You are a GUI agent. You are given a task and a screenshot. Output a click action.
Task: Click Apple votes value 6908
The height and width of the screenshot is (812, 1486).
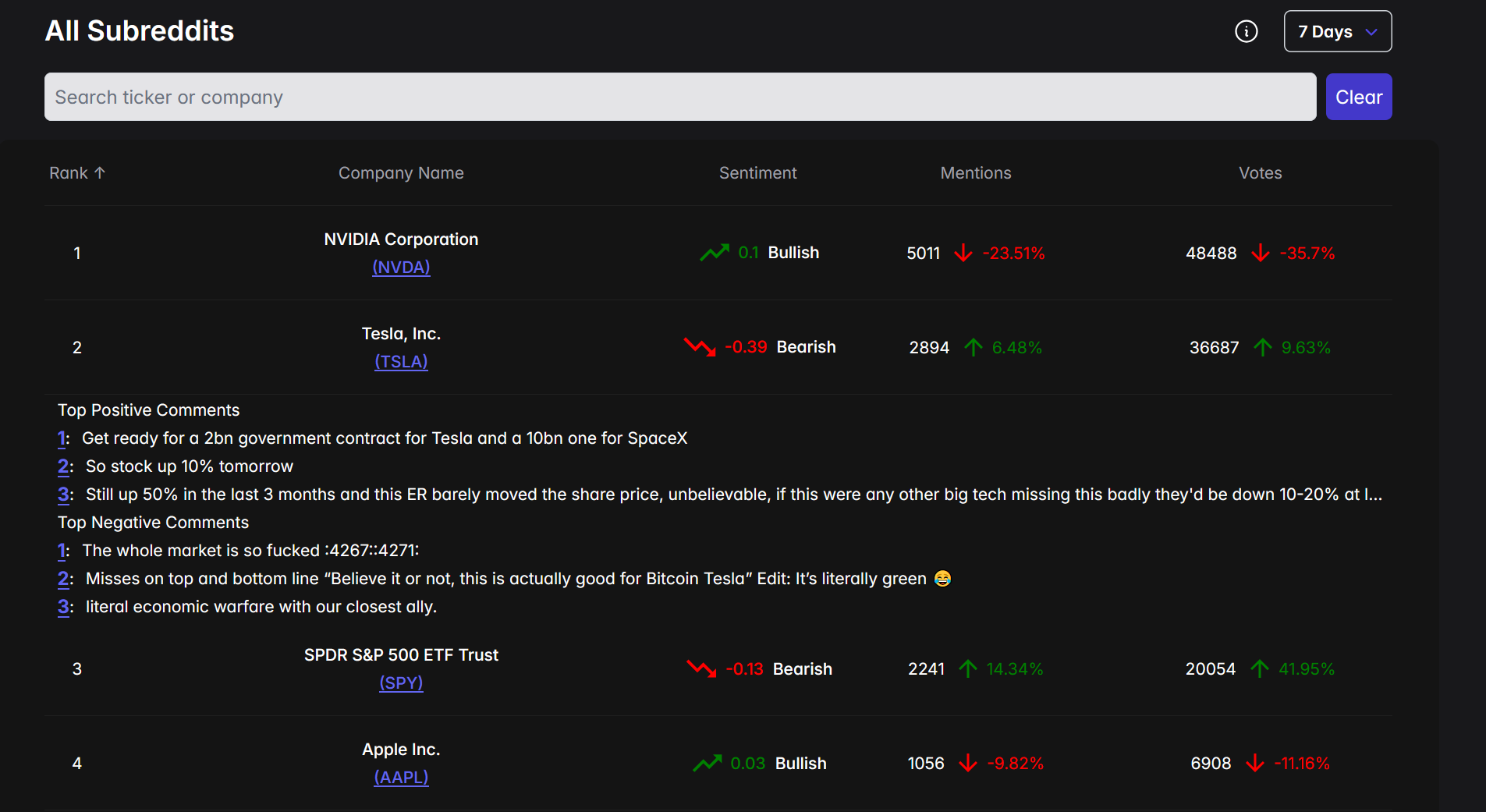(x=1211, y=763)
